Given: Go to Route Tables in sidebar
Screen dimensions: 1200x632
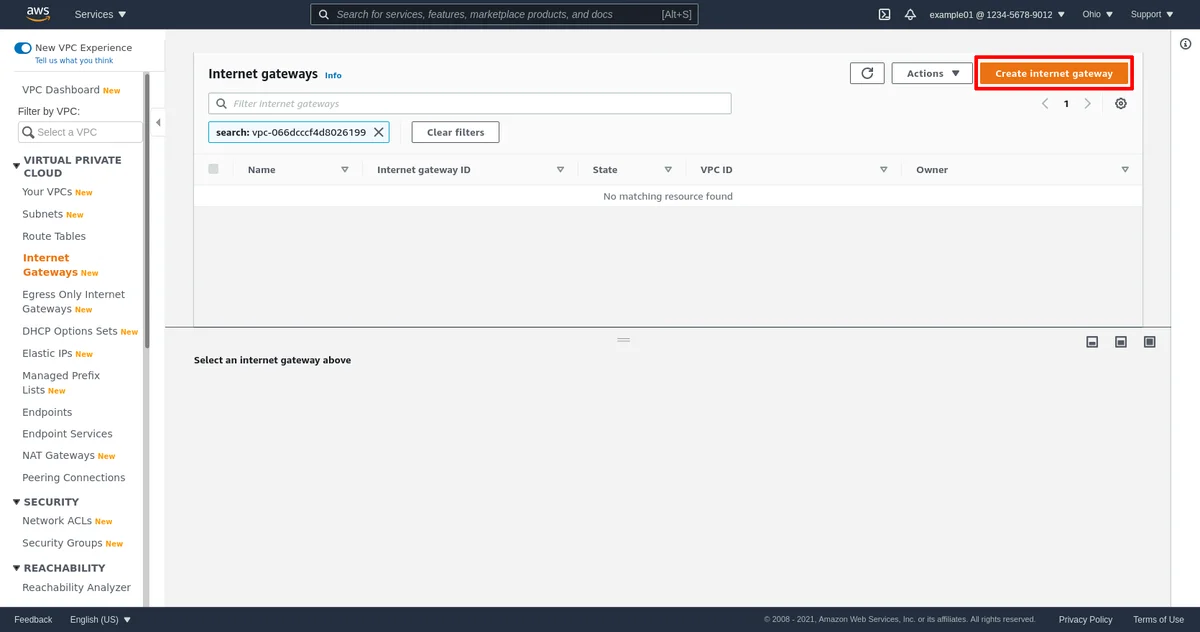Looking at the screenshot, I should (x=54, y=236).
